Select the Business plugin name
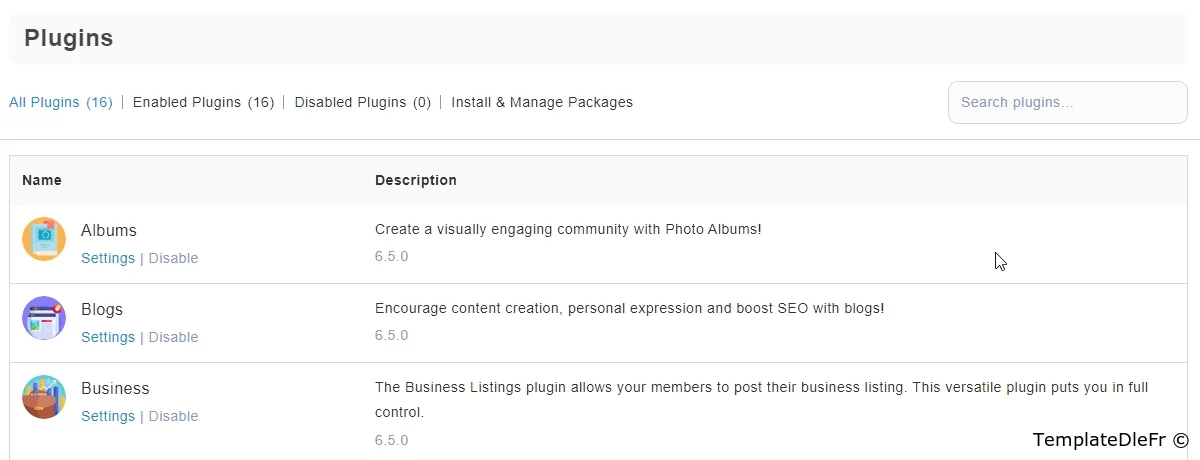1200x460 pixels. tap(115, 388)
